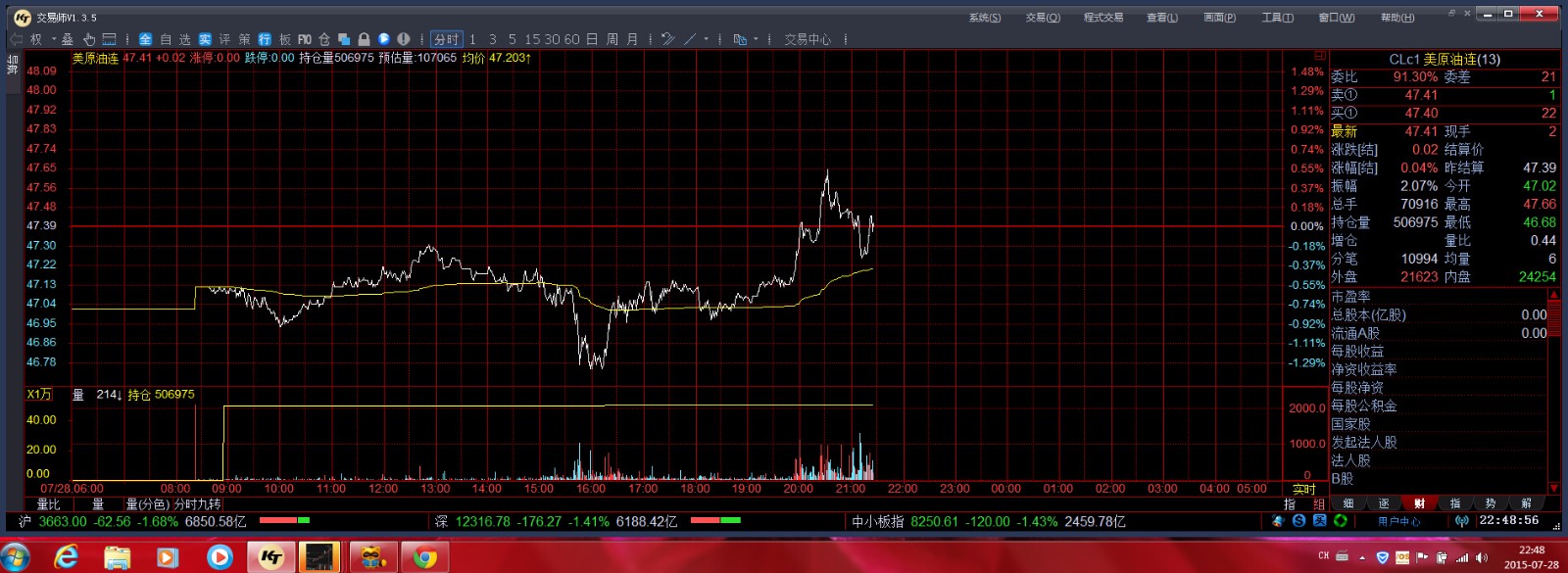
Task: Click the blue play circle toolbar icon
Action: click(x=384, y=39)
